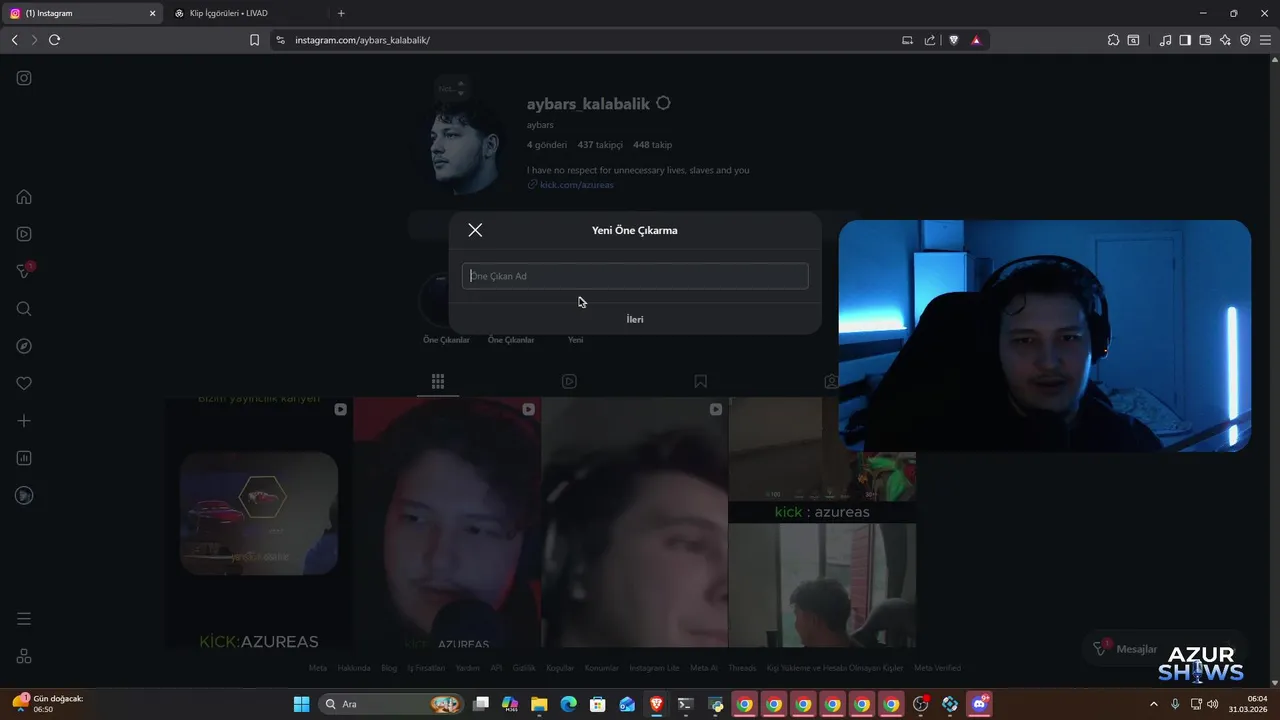
Task: Click the İleri button in the dialog
Action: (635, 319)
